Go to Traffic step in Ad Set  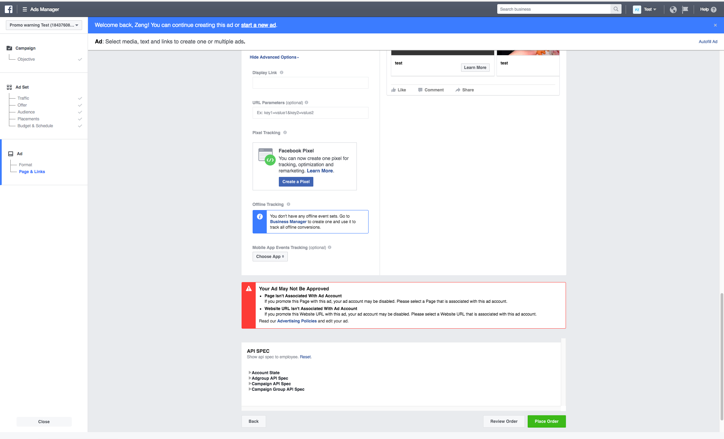(23, 98)
